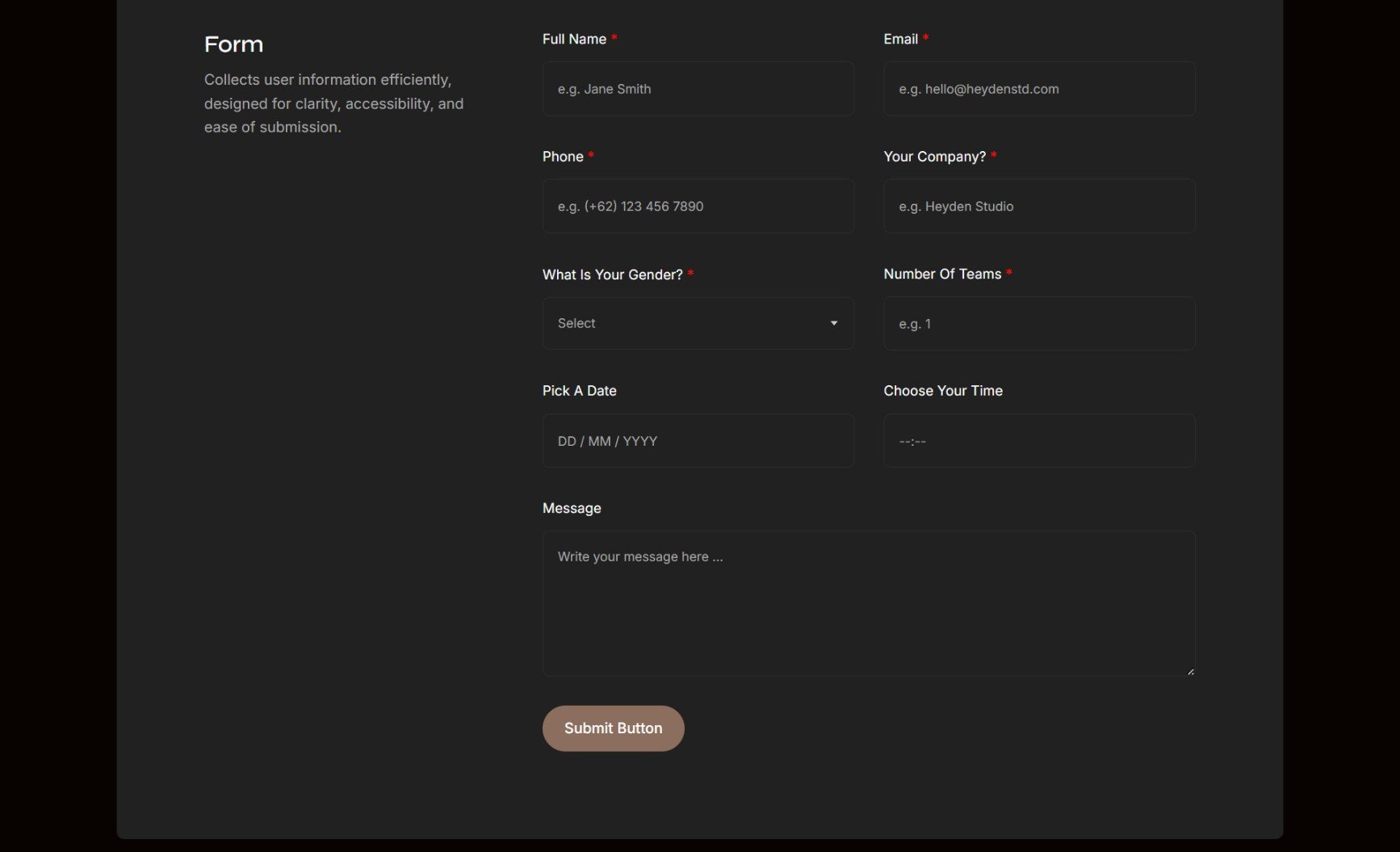This screenshot has width=1400, height=852.
Task: Click the 'Pick A Date' label
Action: tap(580, 391)
